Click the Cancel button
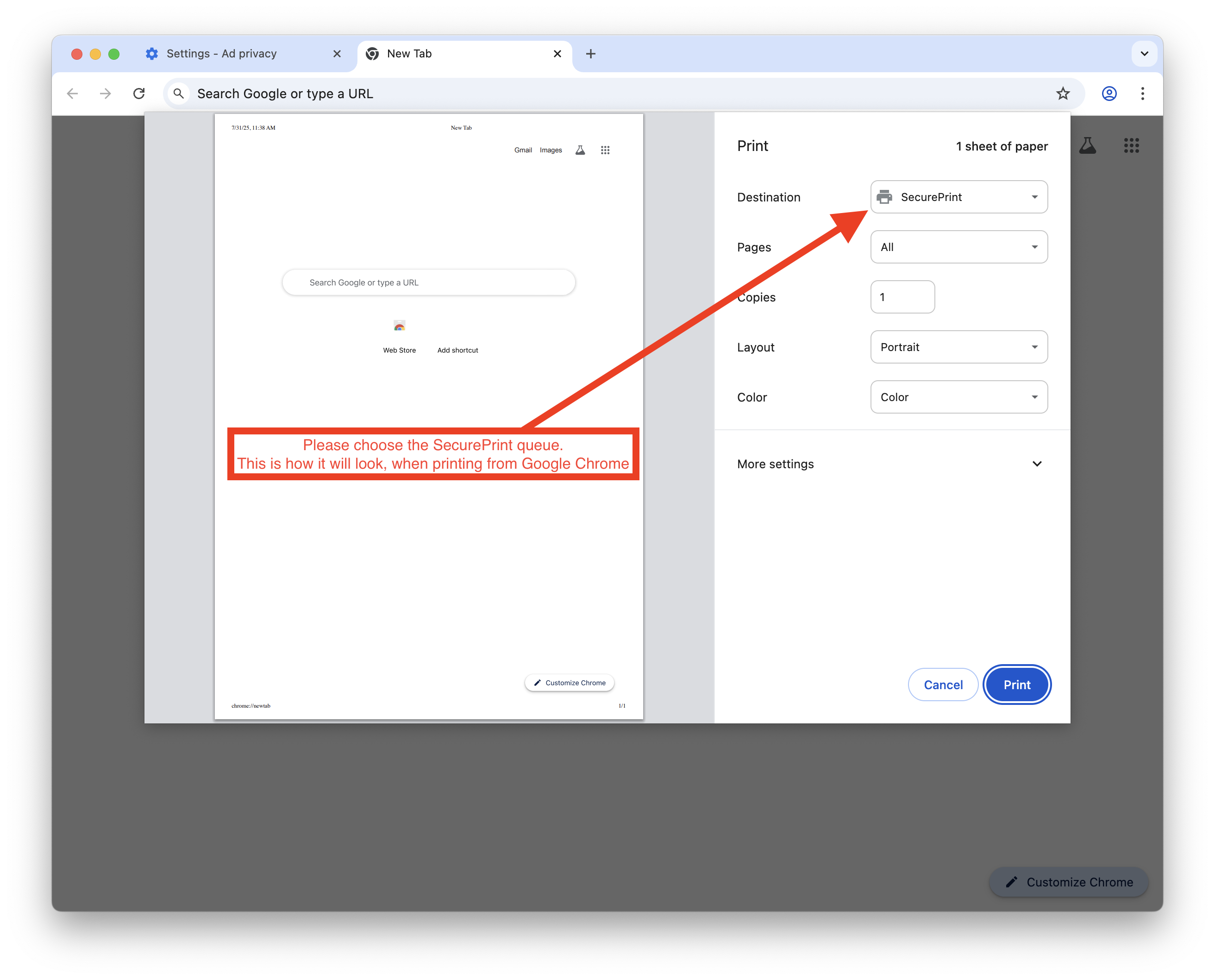Viewport: 1215px width, 980px height. tap(942, 685)
